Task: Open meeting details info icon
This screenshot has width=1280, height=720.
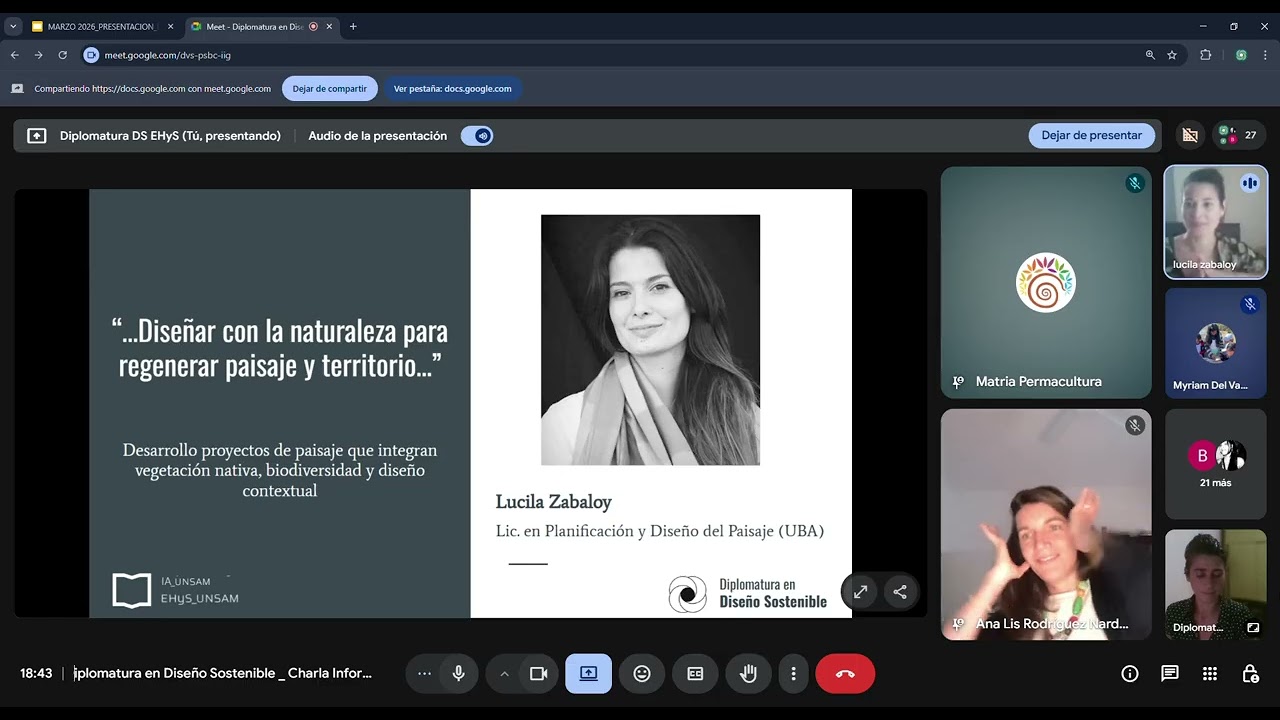Action: click(1130, 674)
